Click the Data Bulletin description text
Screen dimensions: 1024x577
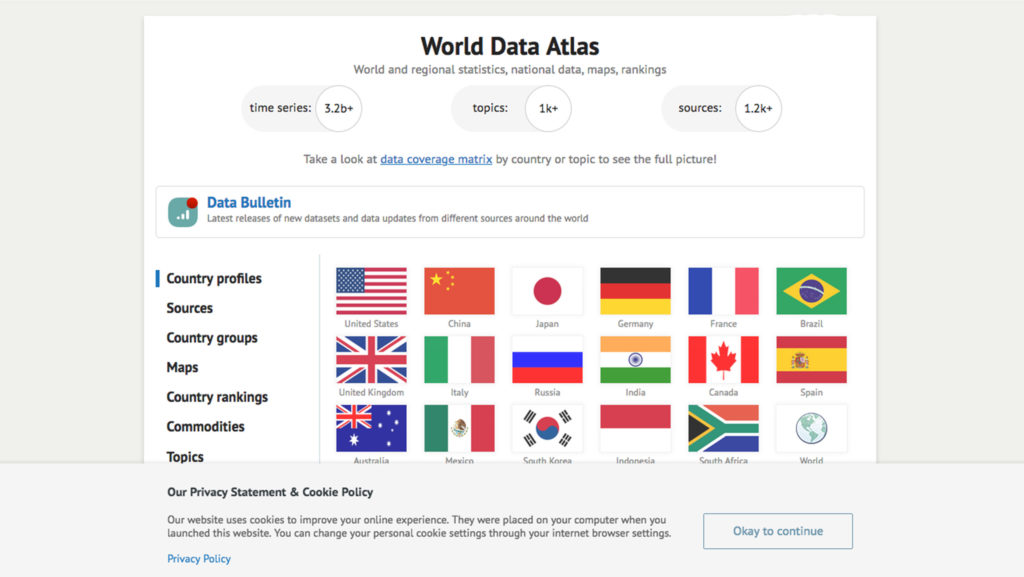(x=398, y=219)
